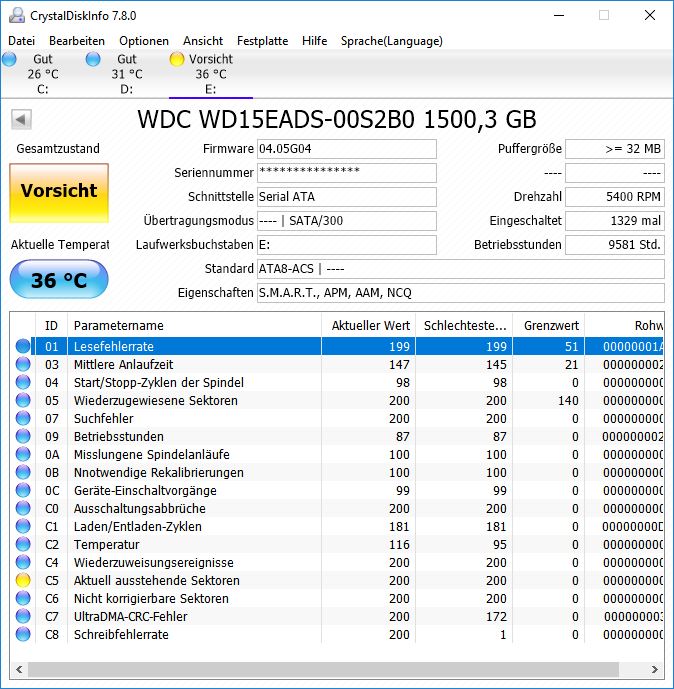Open the Ansicht menu
The width and height of the screenshot is (674, 689).
coord(203,41)
